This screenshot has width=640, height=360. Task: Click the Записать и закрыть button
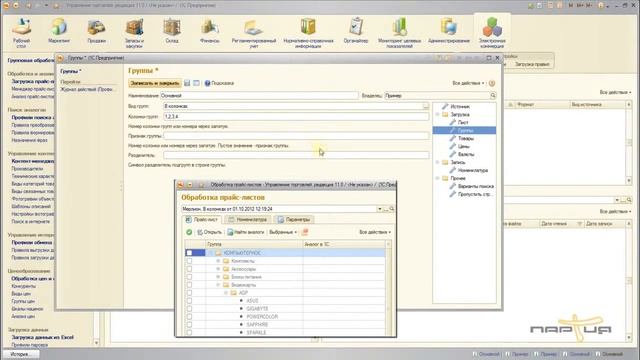point(155,83)
